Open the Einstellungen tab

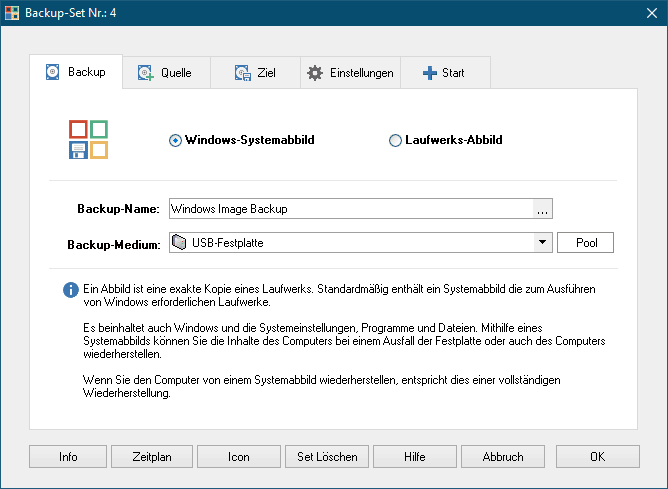[x=351, y=73]
